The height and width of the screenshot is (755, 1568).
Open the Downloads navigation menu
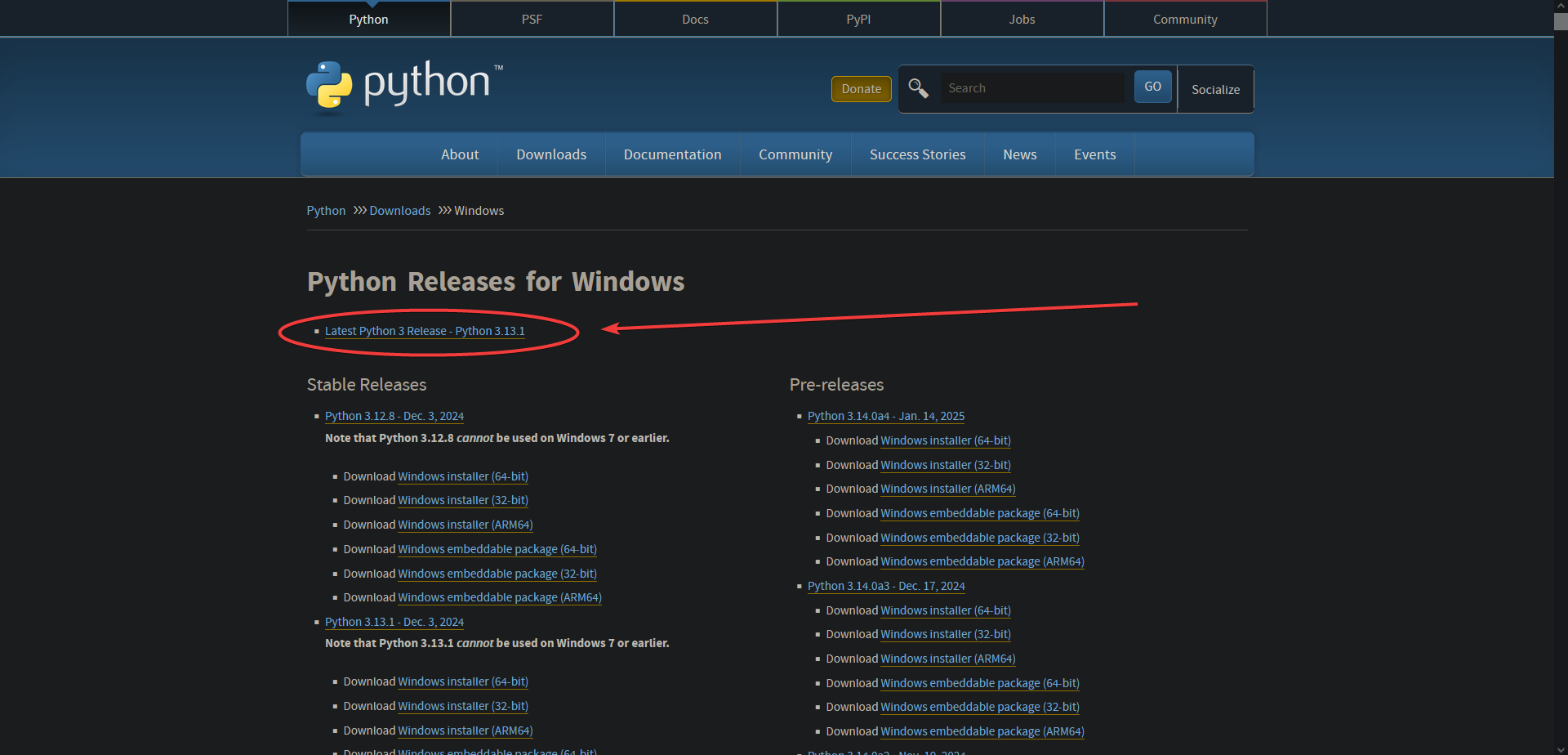tap(551, 154)
